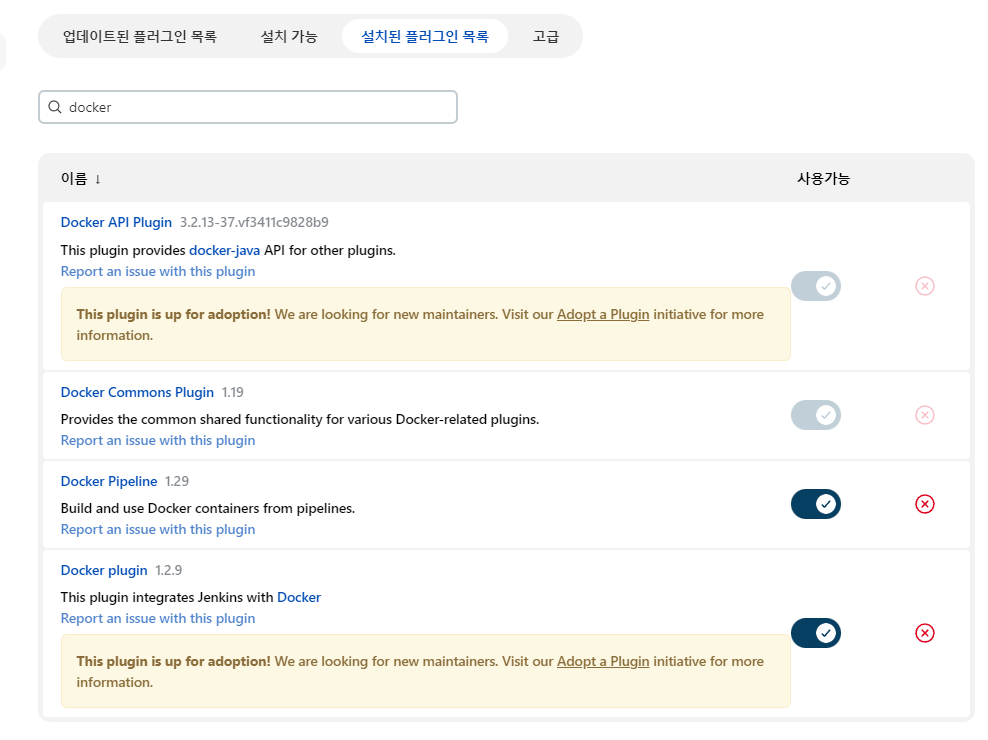This screenshot has height=740, width=988.
Task: Click faded uninstall icon for Docker API Plugin
Action: coord(924,286)
